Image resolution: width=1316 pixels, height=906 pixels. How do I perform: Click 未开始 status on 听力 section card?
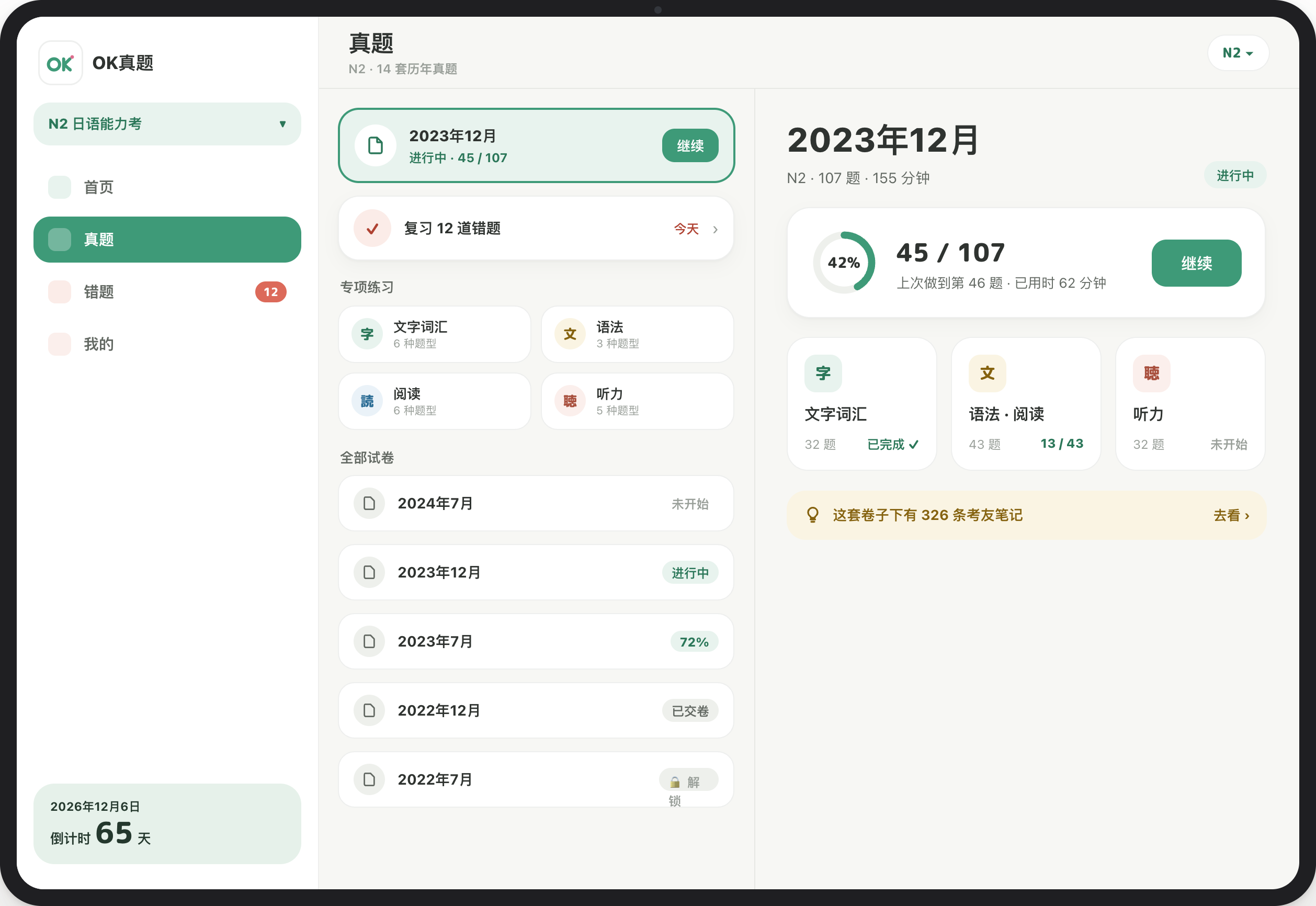pyautogui.click(x=1229, y=445)
